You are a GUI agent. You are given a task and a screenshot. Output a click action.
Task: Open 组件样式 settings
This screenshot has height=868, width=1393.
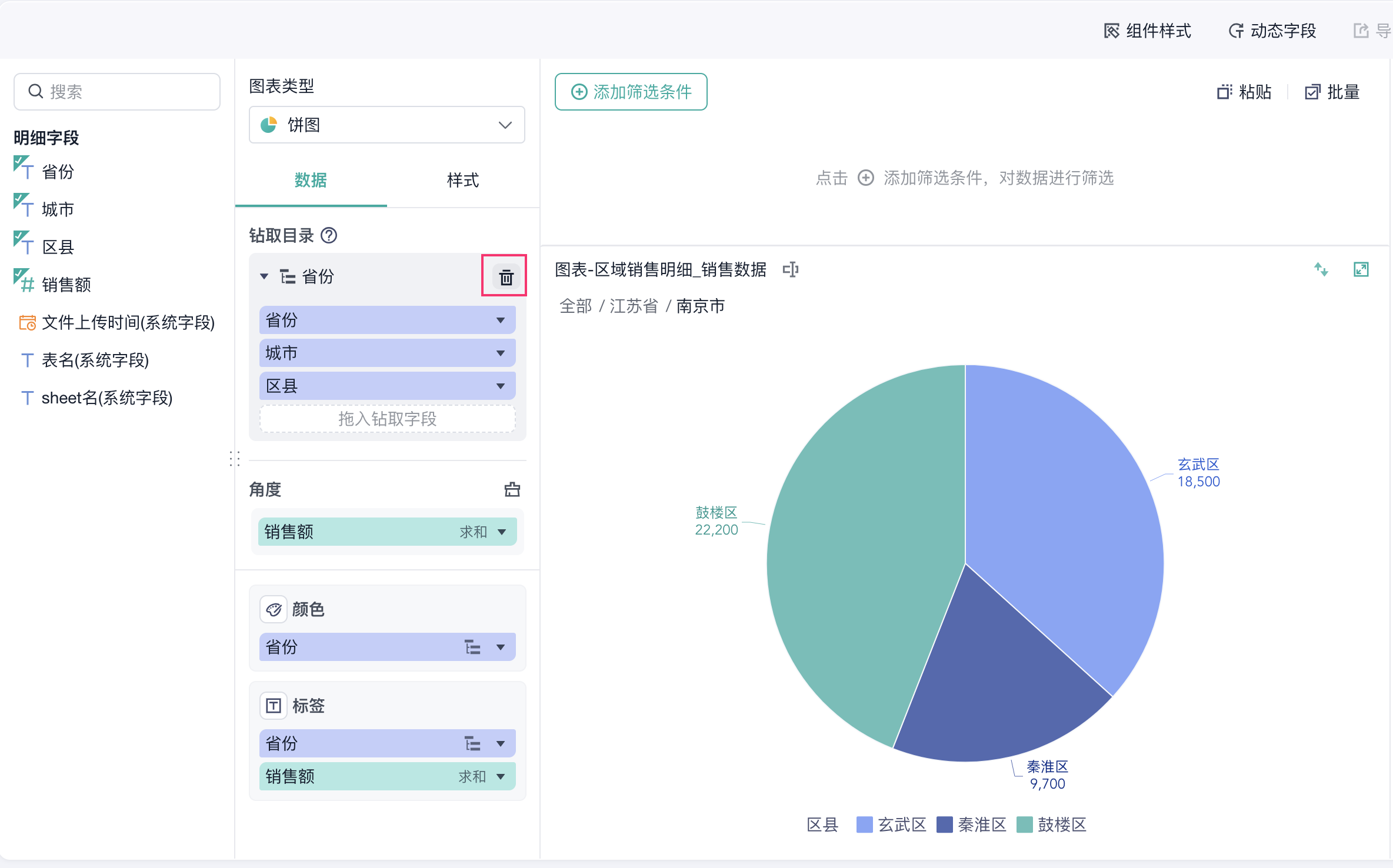point(1147,31)
